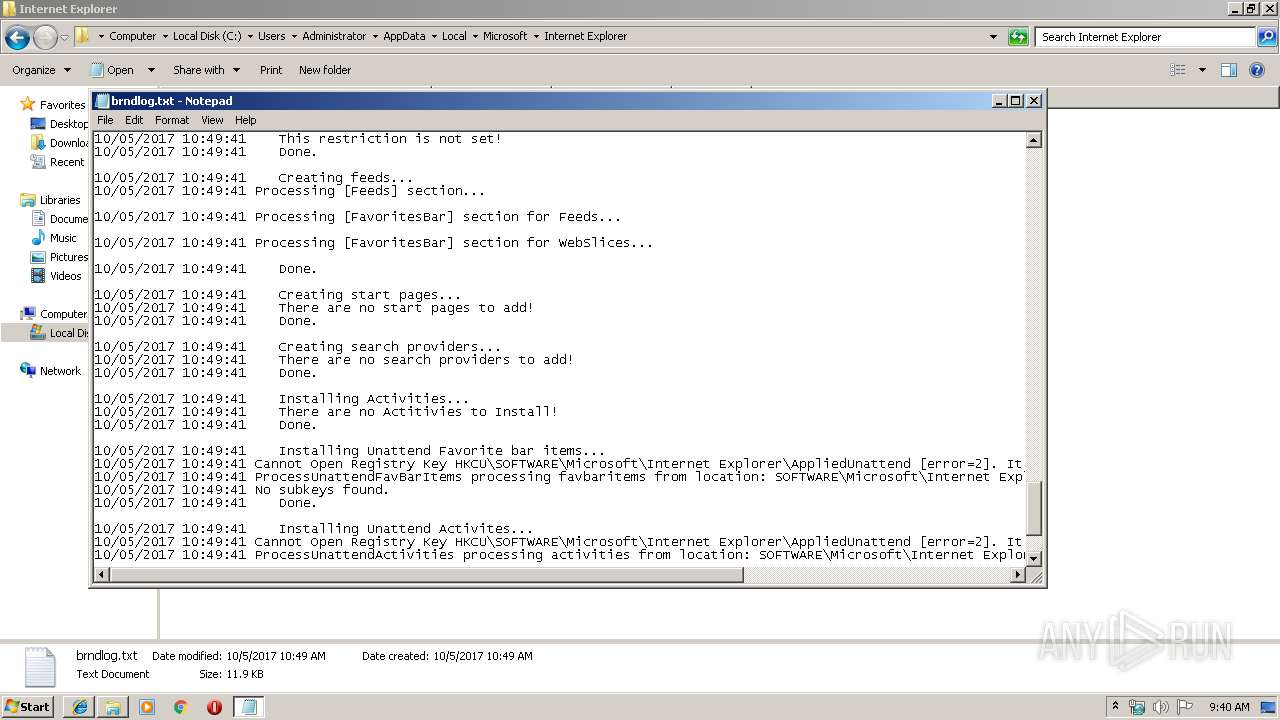Open Desktop in navigation pane

[59, 124]
